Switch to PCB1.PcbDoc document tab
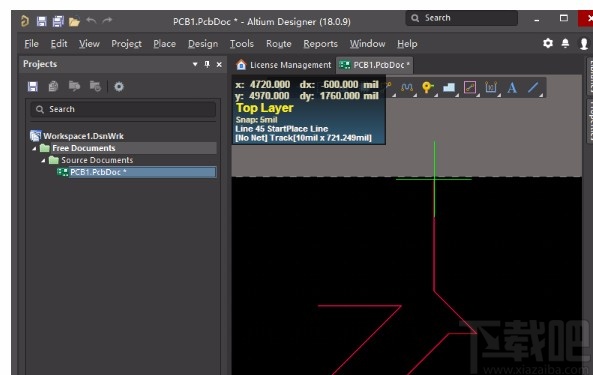Image resolution: width=593 pixels, height=375 pixels. click(x=374, y=65)
